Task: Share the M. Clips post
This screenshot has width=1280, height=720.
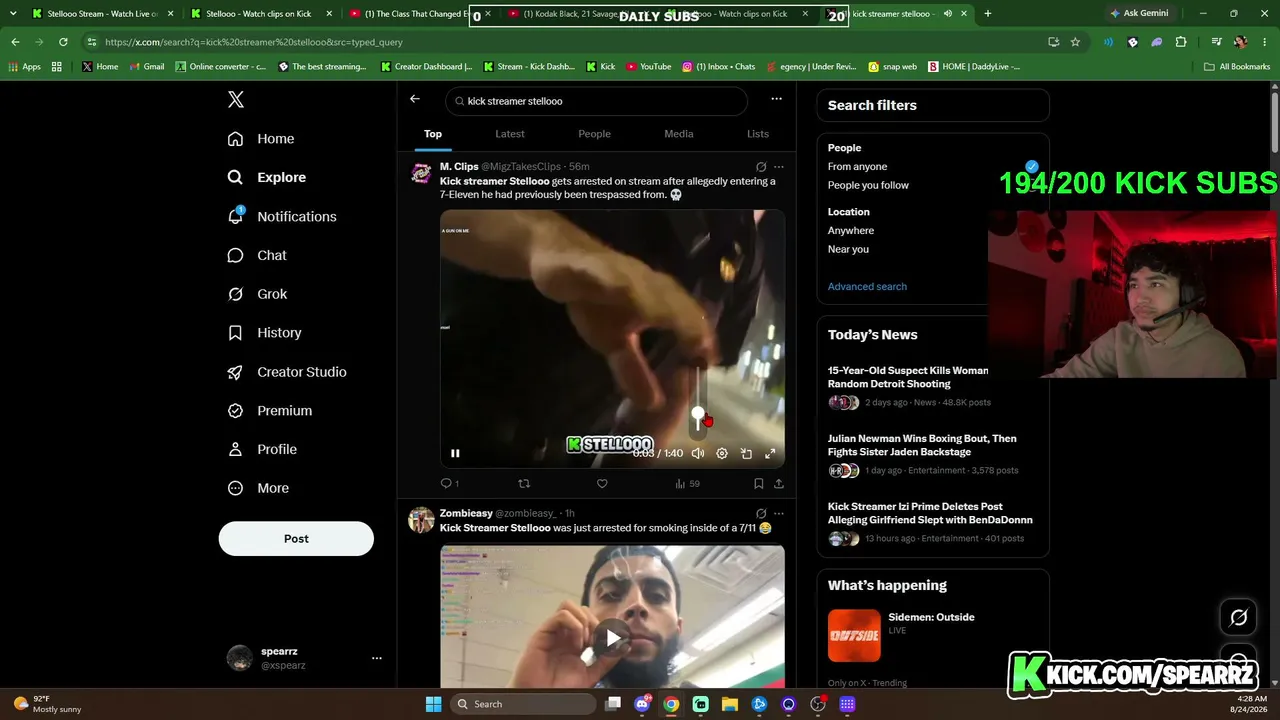Action: point(779,484)
